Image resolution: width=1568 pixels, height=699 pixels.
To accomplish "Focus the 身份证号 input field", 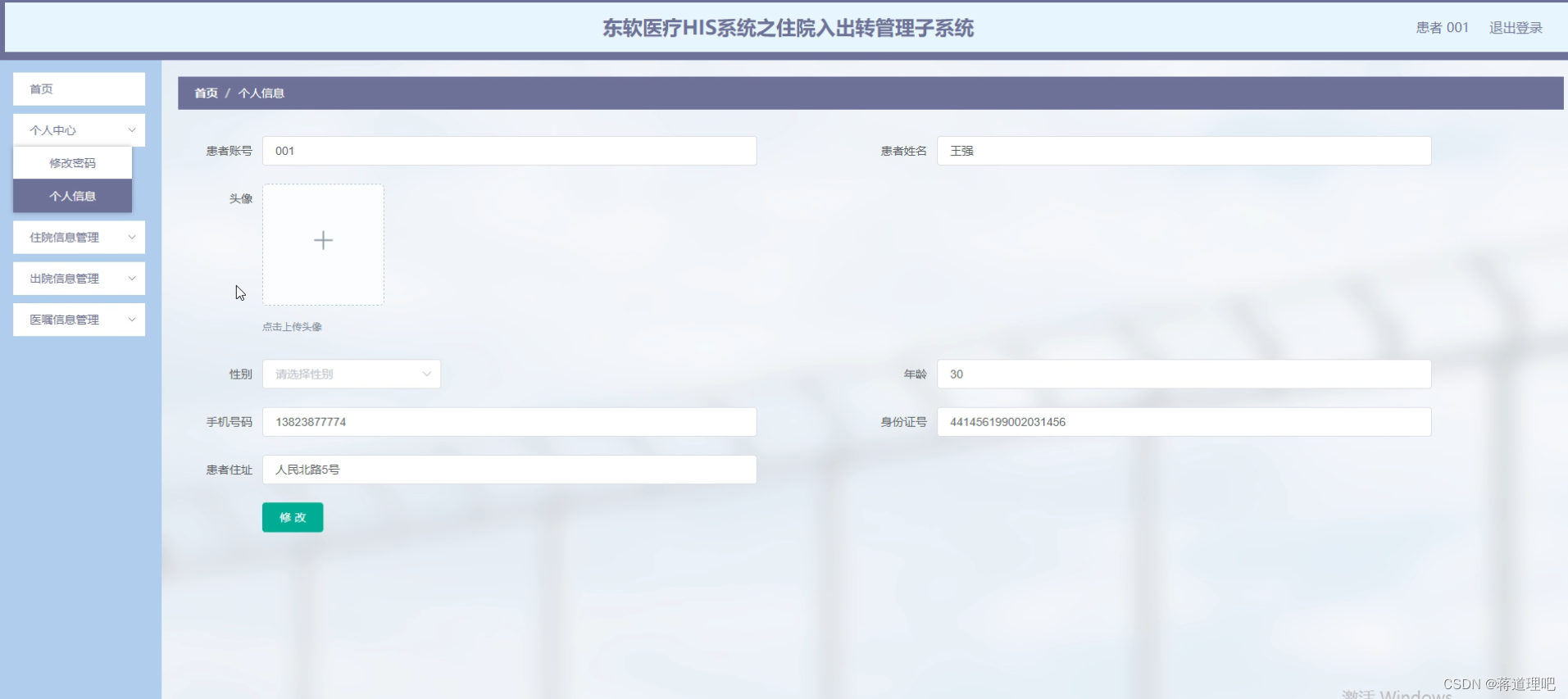I will point(1184,422).
